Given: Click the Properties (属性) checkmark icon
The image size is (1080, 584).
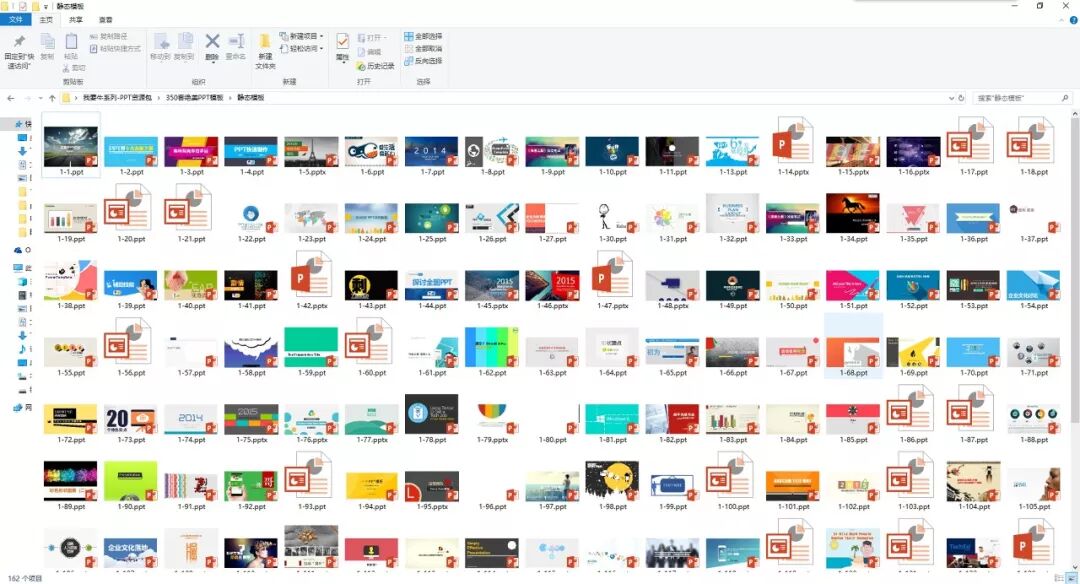Looking at the screenshot, I should pos(342,42).
